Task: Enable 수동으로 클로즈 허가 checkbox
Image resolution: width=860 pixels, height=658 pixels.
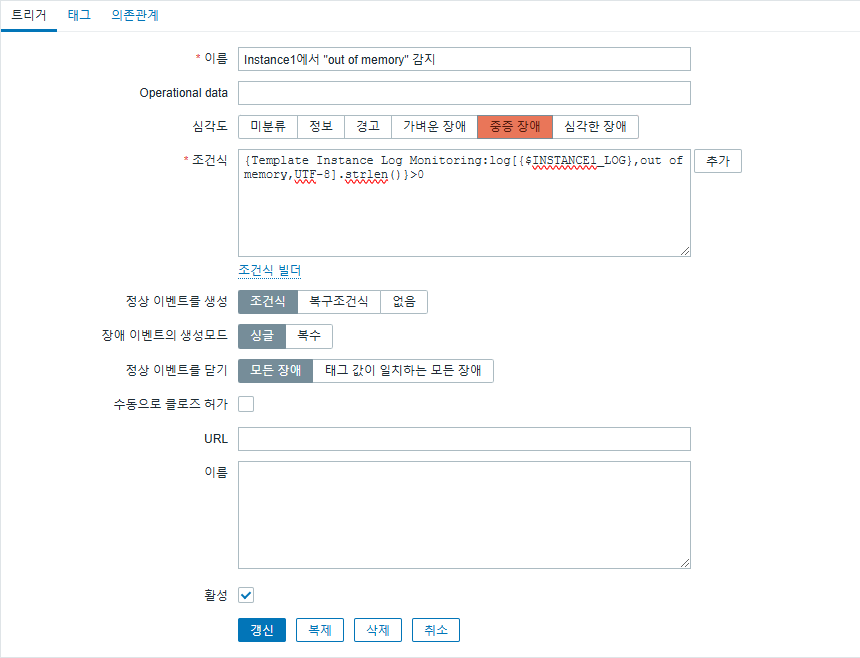Action: 246,404
